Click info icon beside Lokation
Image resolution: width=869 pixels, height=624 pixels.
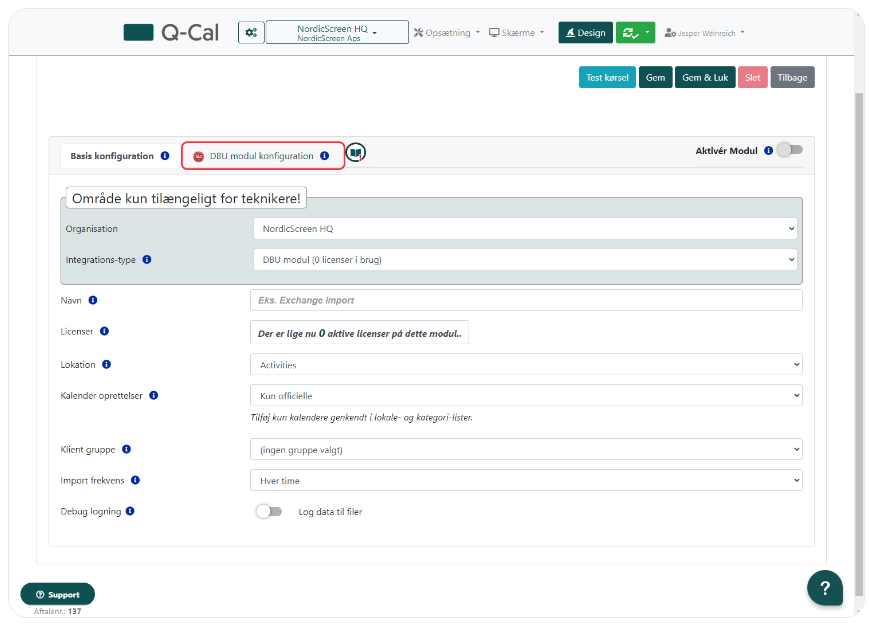(106, 364)
